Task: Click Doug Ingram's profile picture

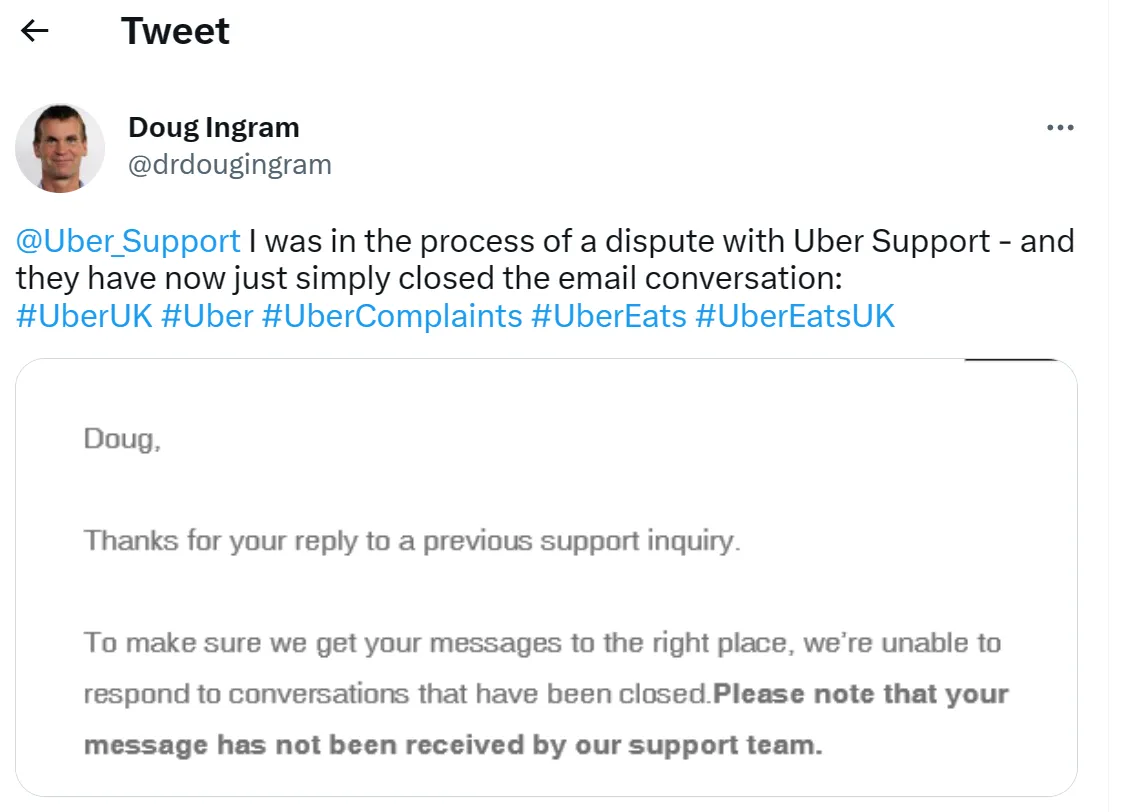Action: [x=60, y=148]
